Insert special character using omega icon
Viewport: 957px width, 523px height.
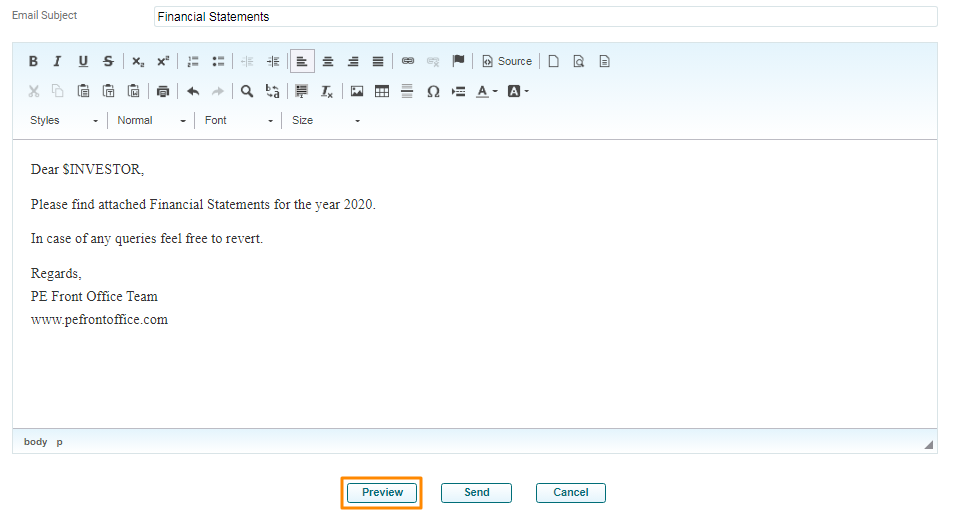click(x=433, y=91)
